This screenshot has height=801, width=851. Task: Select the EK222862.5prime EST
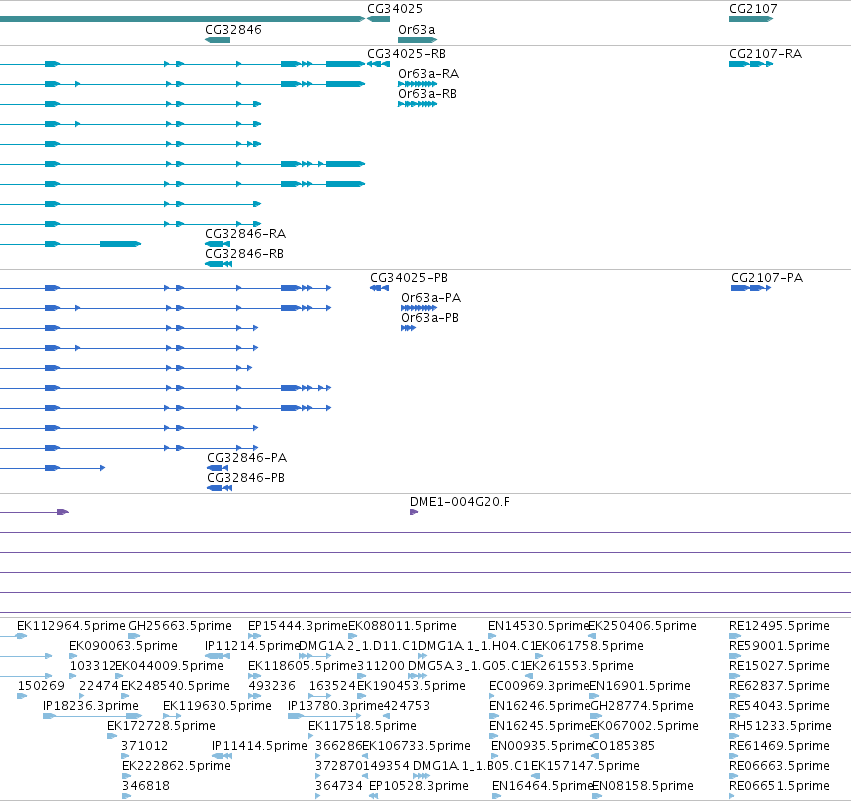(127, 777)
